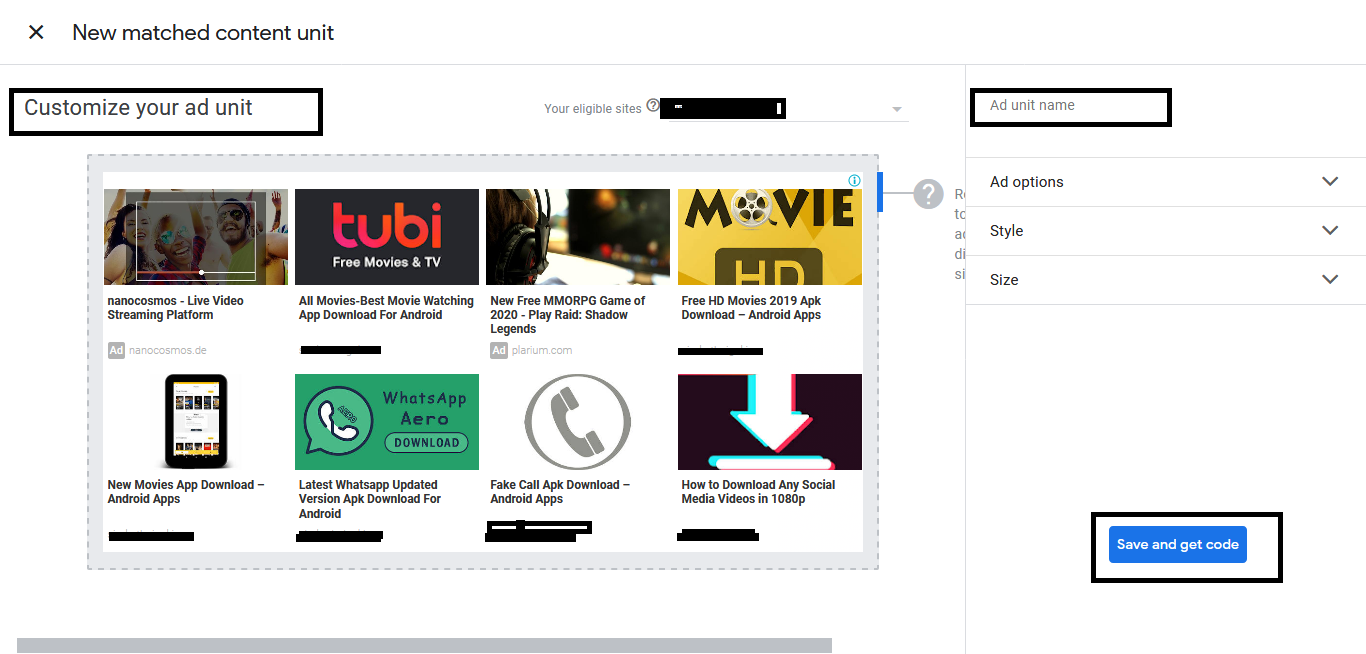1366x654 pixels.
Task: Click the Save and get code button
Action: pyautogui.click(x=1177, y=545)
